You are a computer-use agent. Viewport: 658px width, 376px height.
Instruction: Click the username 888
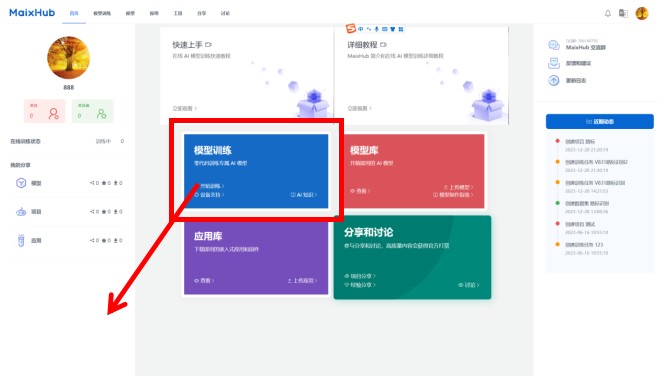click(x=68, y=87)
